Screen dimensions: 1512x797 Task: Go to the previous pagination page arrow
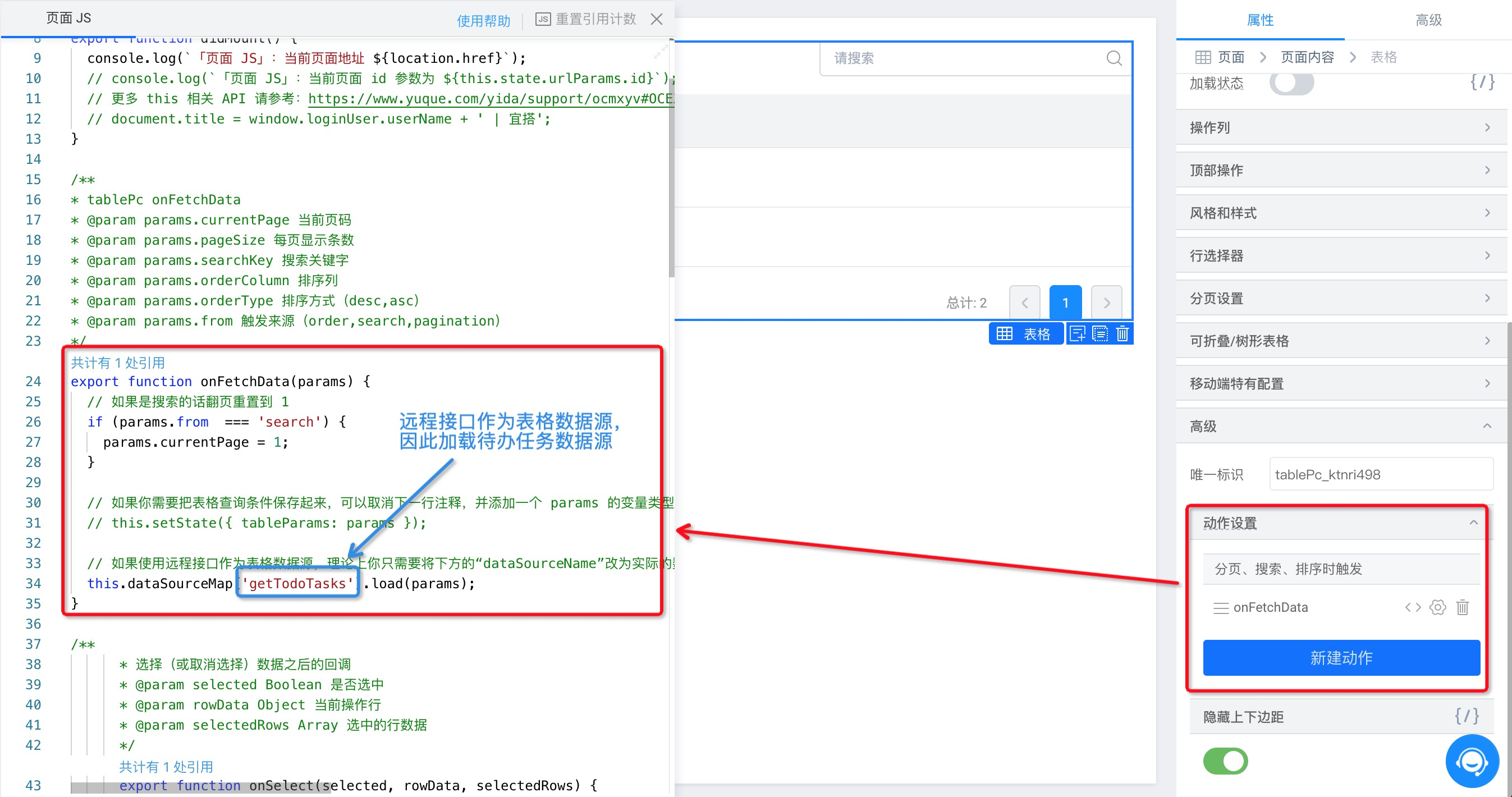click(1024, 303)
